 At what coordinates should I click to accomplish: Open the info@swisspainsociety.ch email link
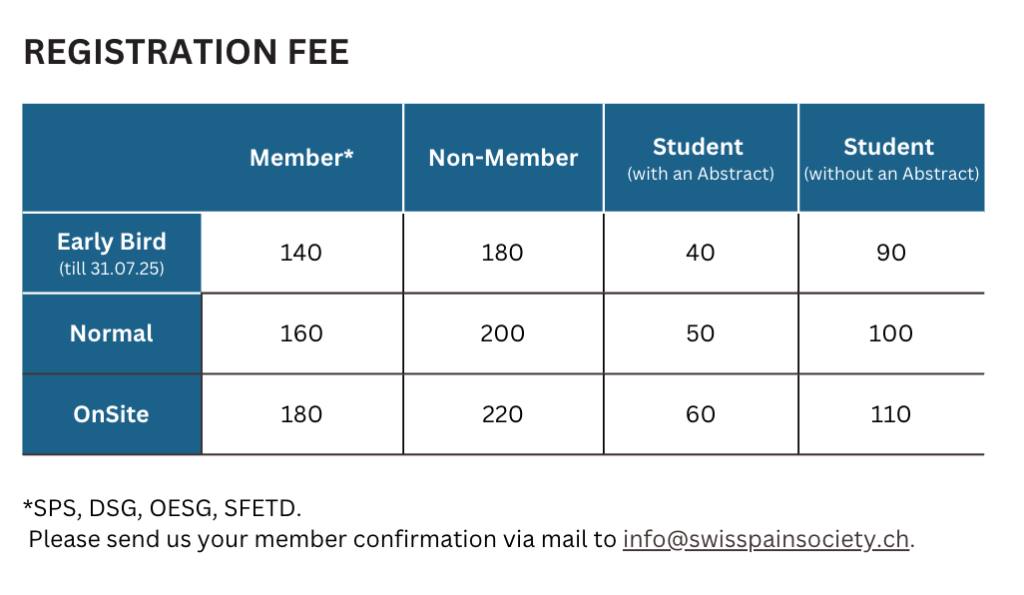pos(765,540)
